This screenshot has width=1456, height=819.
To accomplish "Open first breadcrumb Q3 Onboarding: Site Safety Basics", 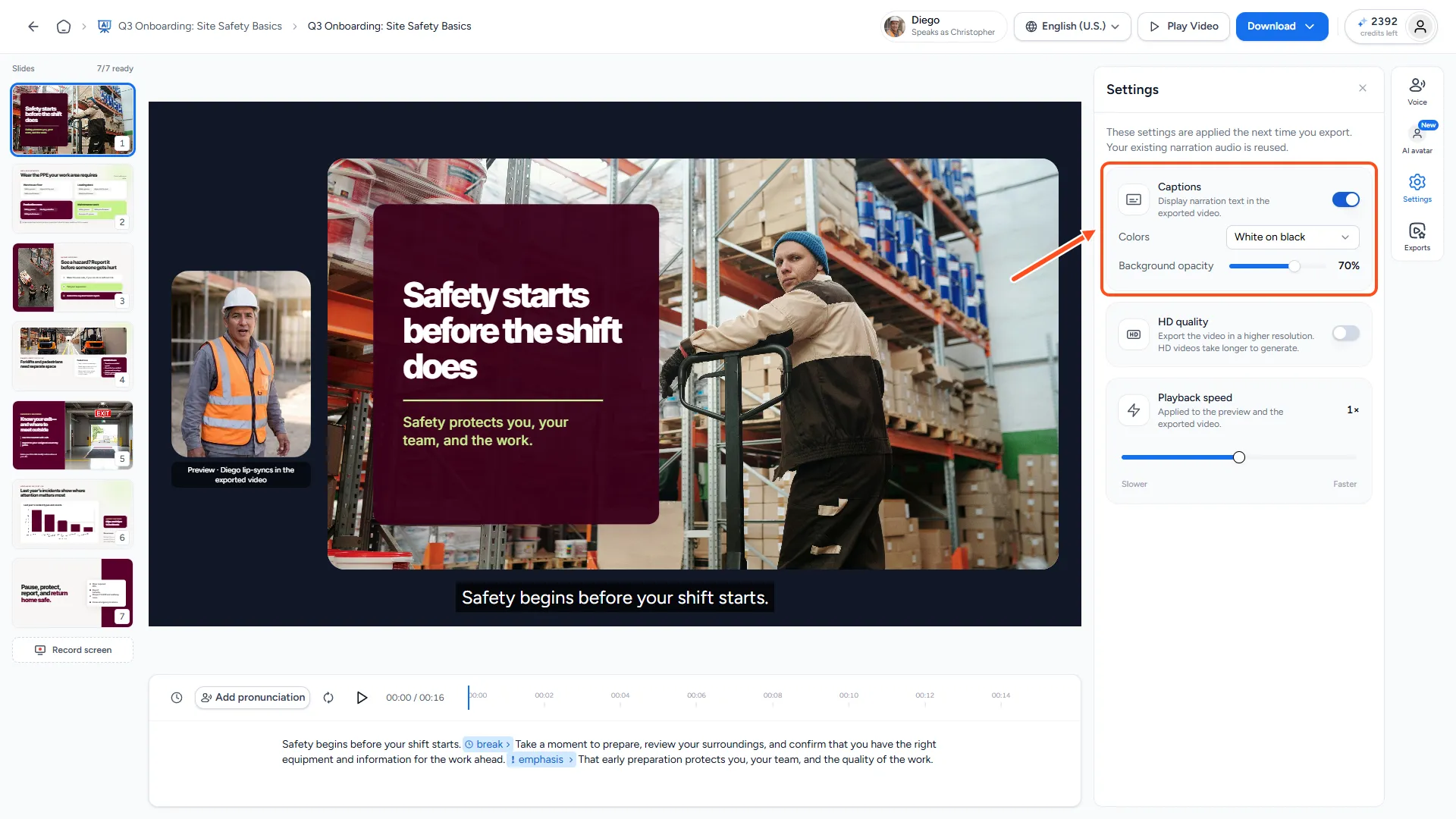I will click(200, 27).
